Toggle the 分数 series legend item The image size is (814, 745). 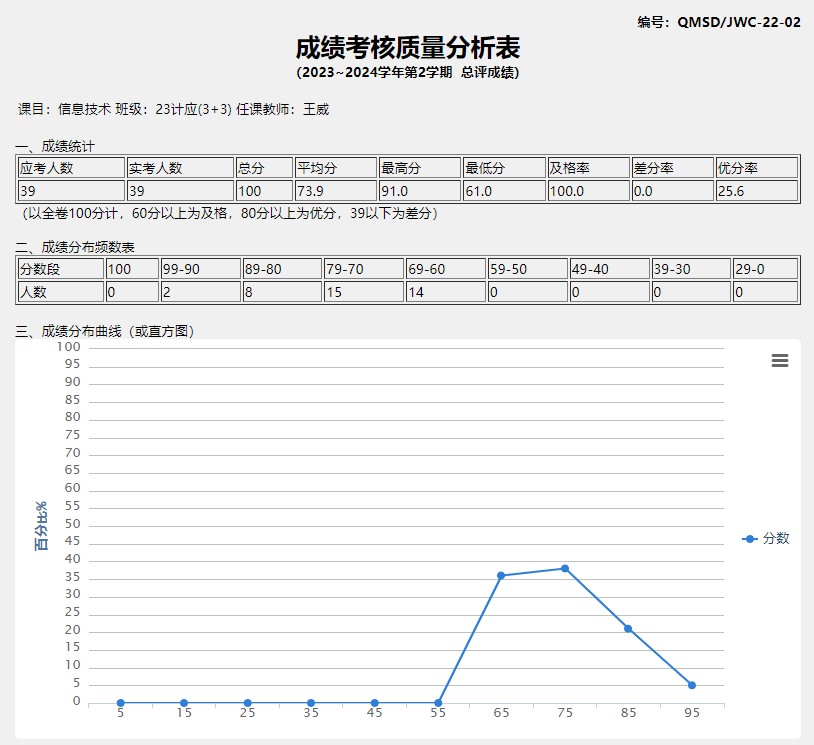[x=766, y=539]
